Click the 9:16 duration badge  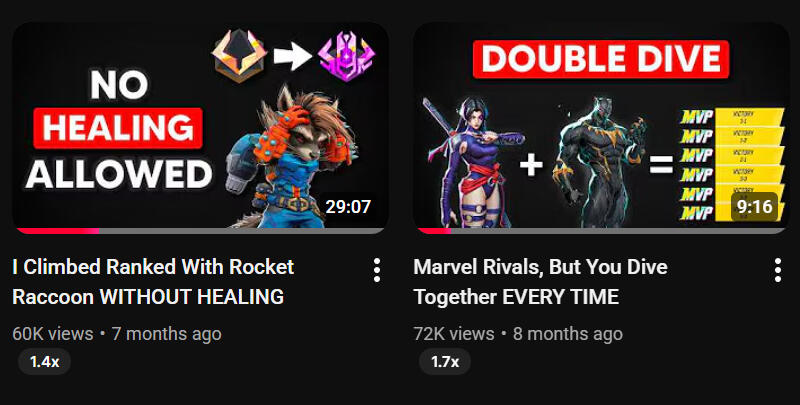[754, 207]
